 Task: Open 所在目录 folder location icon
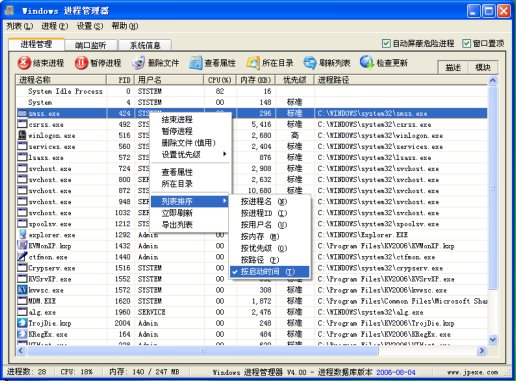pos(253,63)
